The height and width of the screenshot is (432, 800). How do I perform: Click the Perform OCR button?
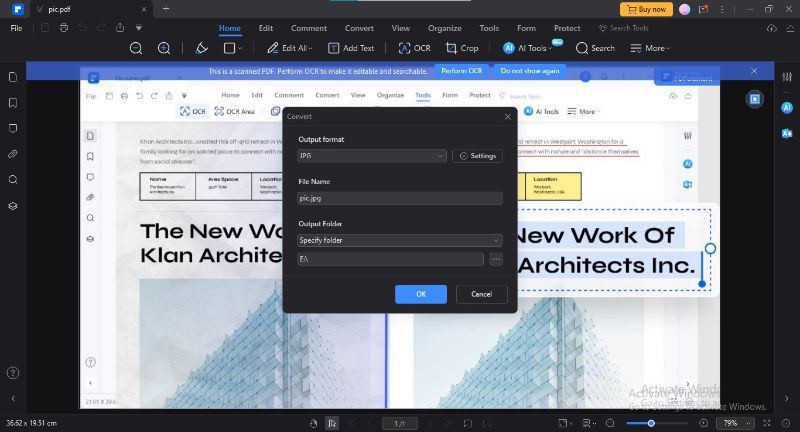462,71
